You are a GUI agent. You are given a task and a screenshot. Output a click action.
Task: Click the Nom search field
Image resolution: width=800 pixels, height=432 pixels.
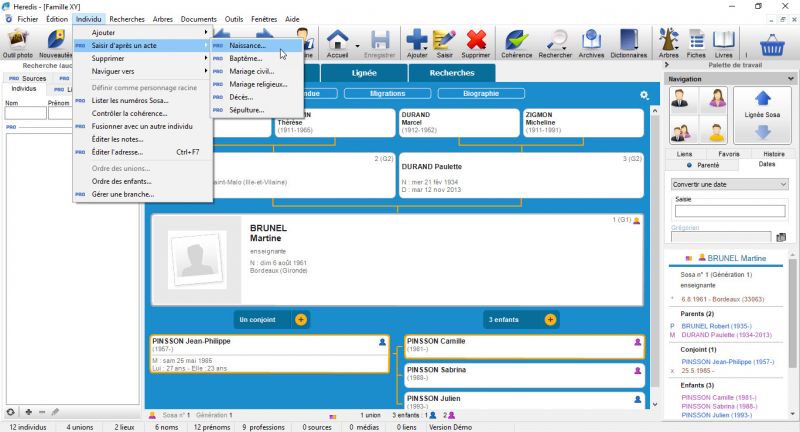pos(26,113)
